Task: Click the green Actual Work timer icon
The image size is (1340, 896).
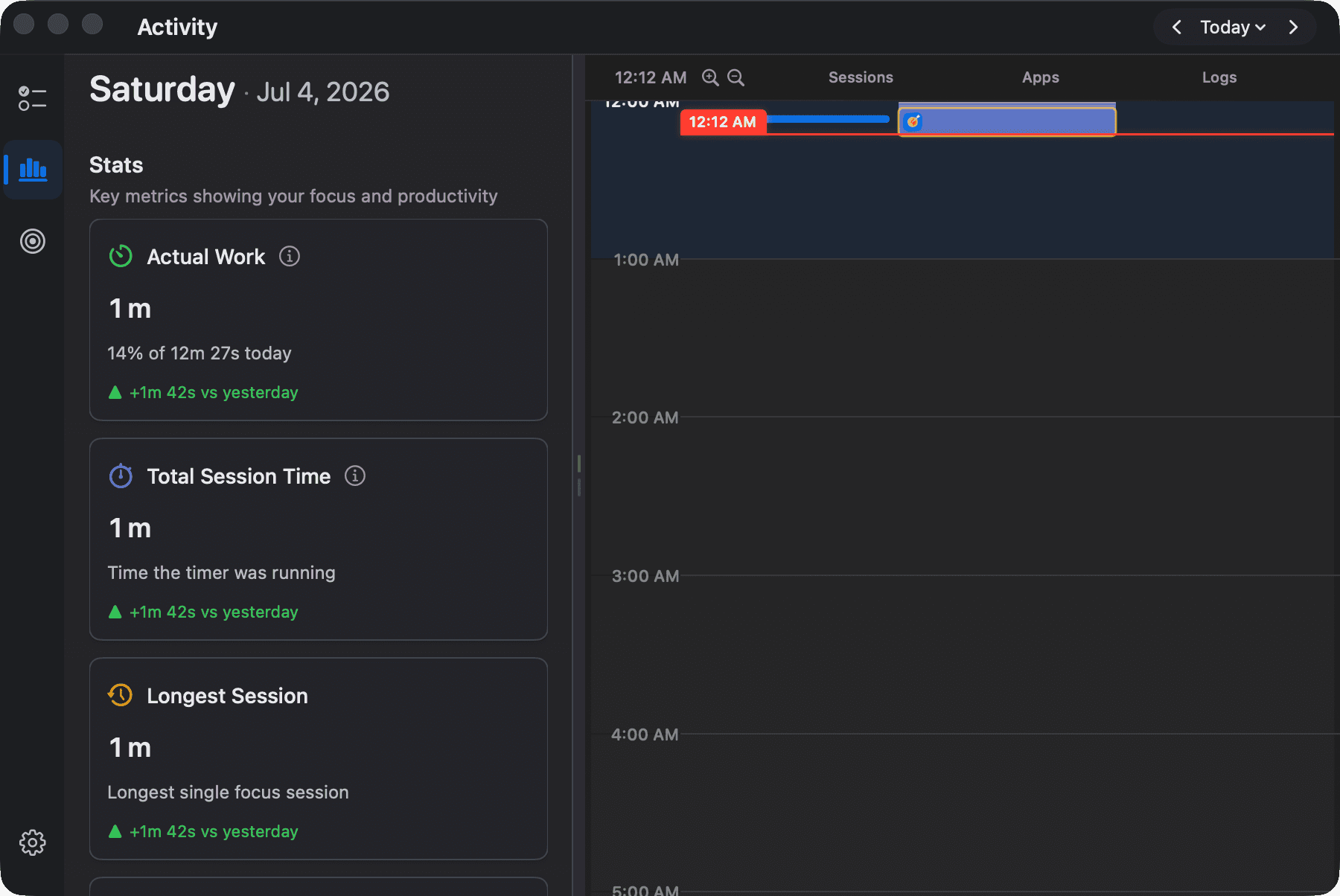Action: point(121,256)
